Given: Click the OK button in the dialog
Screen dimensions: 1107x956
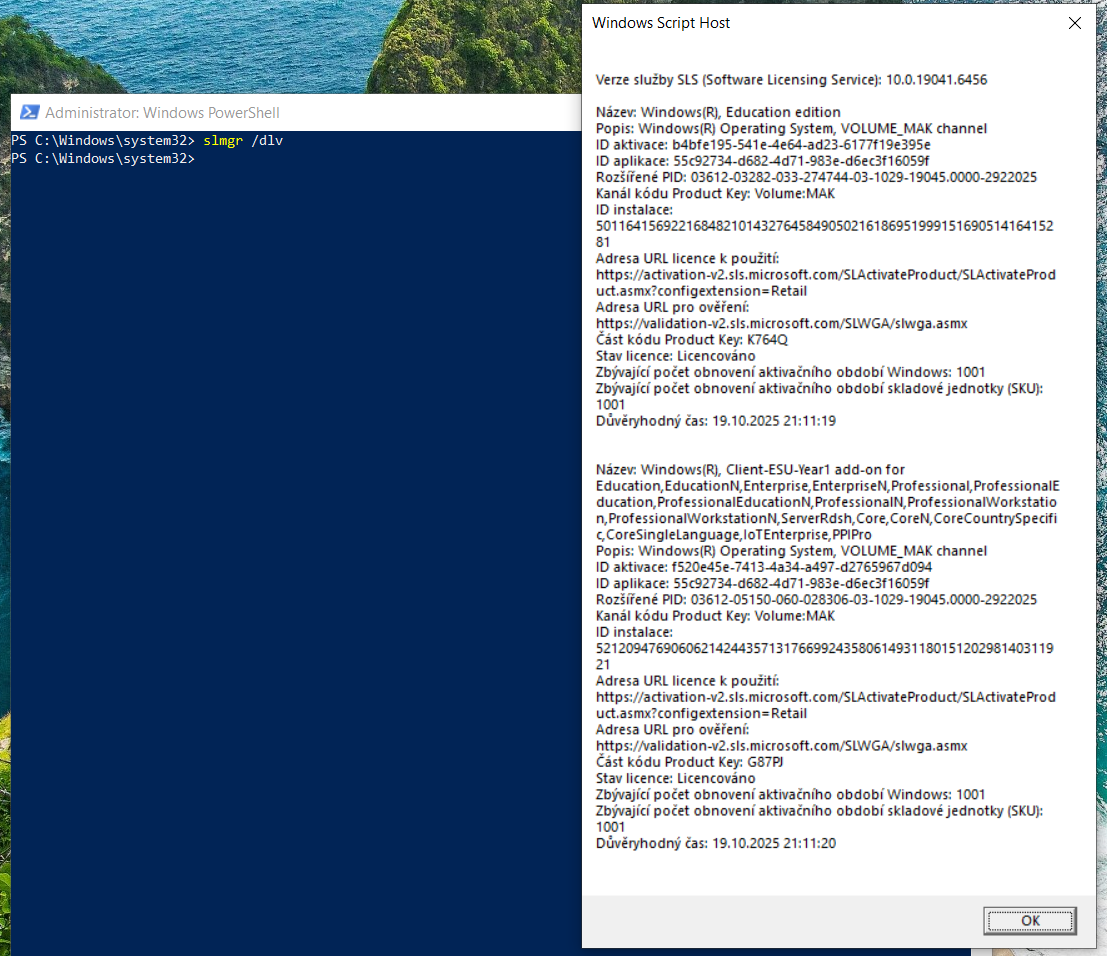Looking at the screenshot, I should [1029, 920].
